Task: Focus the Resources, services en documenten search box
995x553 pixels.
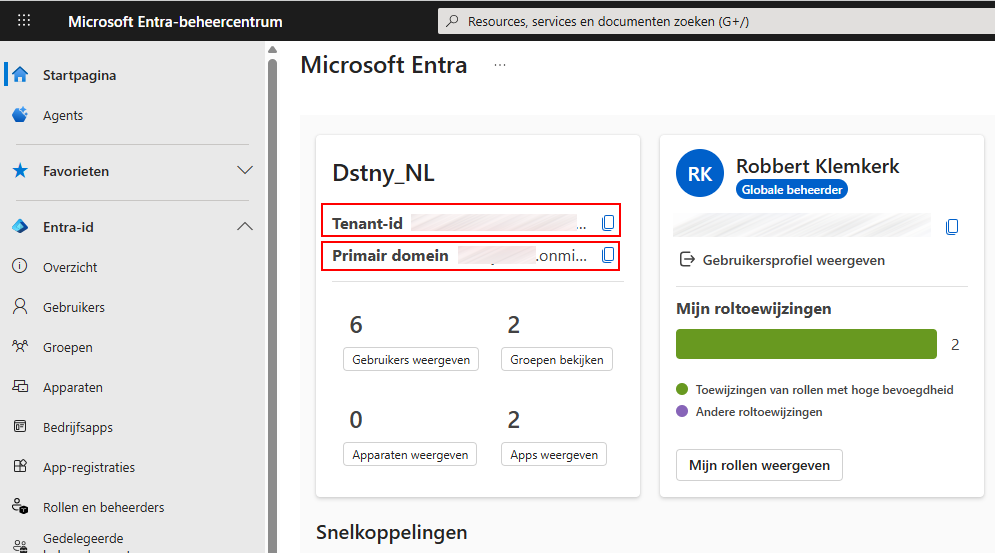Action: point(716,21)
